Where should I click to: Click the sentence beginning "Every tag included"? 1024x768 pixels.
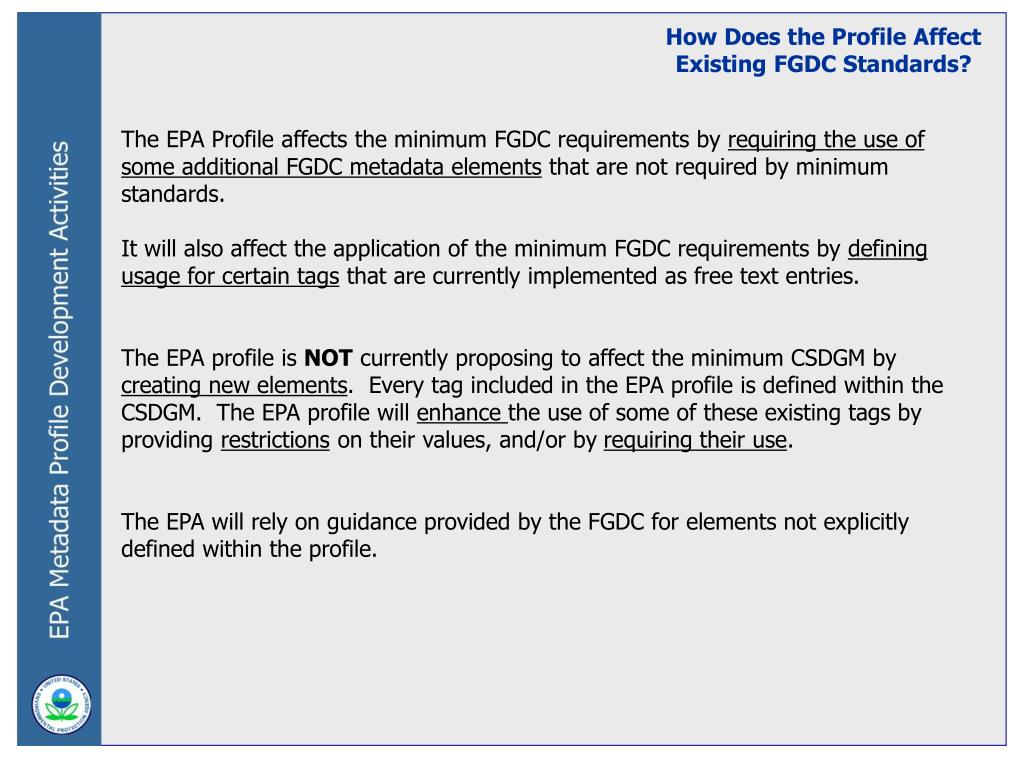[x=650, y=385]
